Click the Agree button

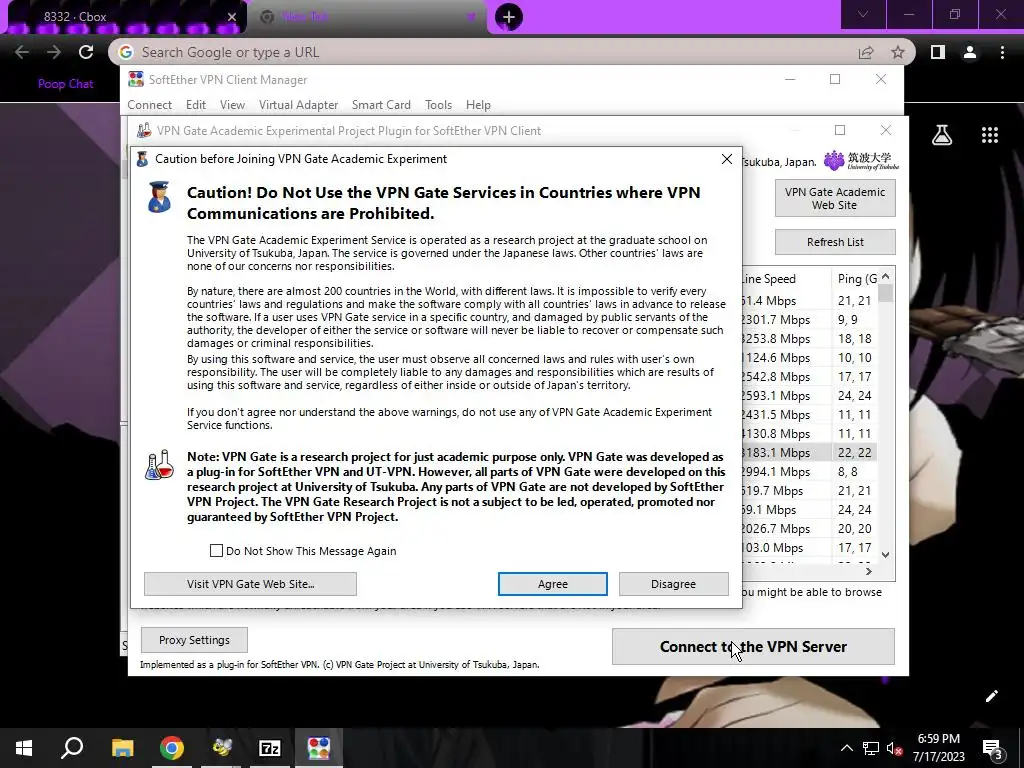(x=552, y=584)
